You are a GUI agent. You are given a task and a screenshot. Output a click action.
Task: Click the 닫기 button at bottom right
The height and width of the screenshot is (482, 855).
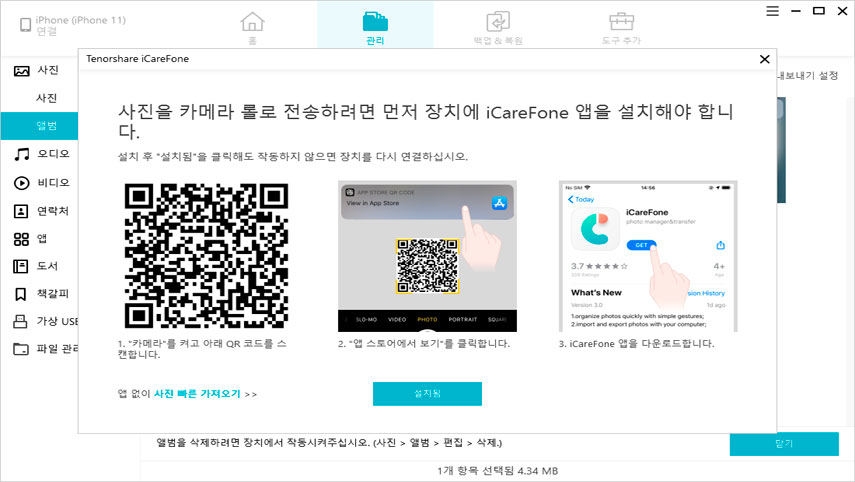[783, 444]
